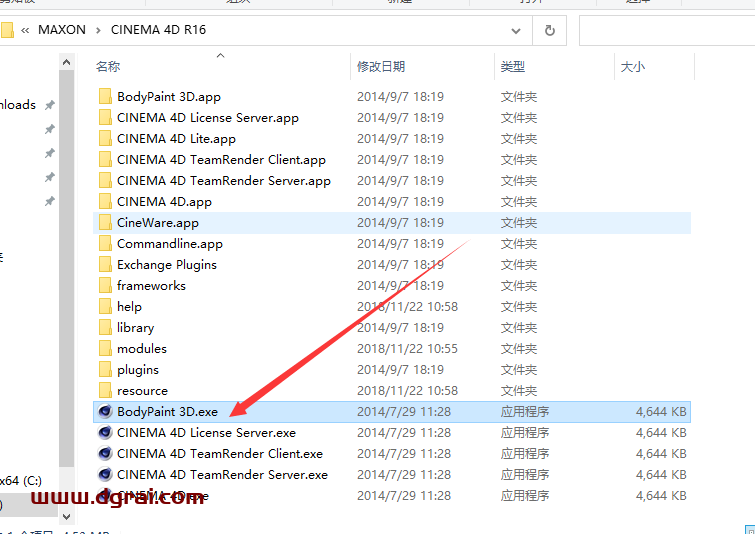The image size is (755, 534).
Task: Click the frameworks folder icon
Action: pyautogui.click(x=105, y=286)
